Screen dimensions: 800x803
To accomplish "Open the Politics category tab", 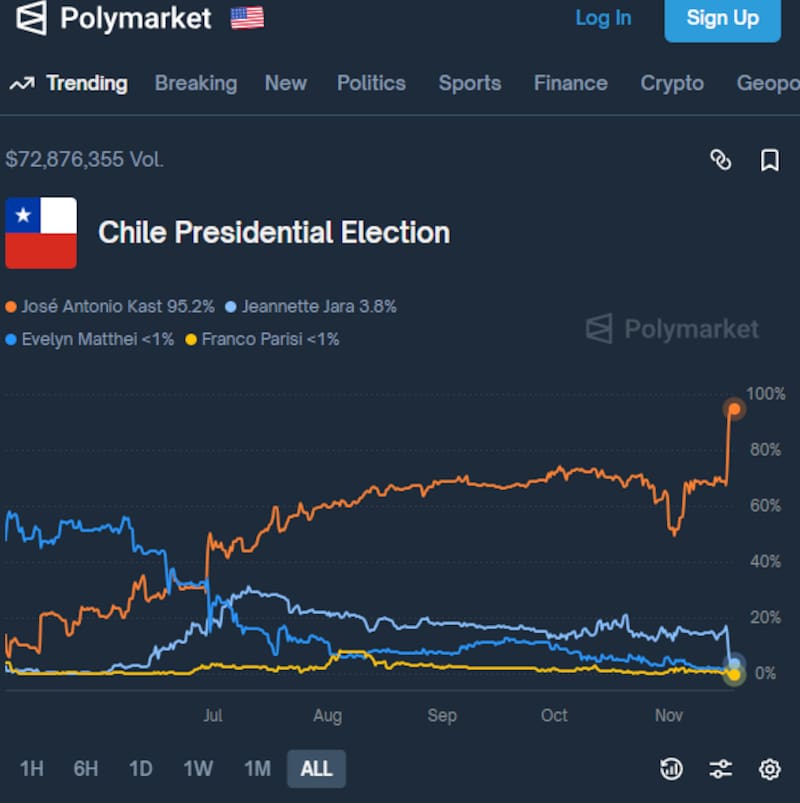I will 371,83.
